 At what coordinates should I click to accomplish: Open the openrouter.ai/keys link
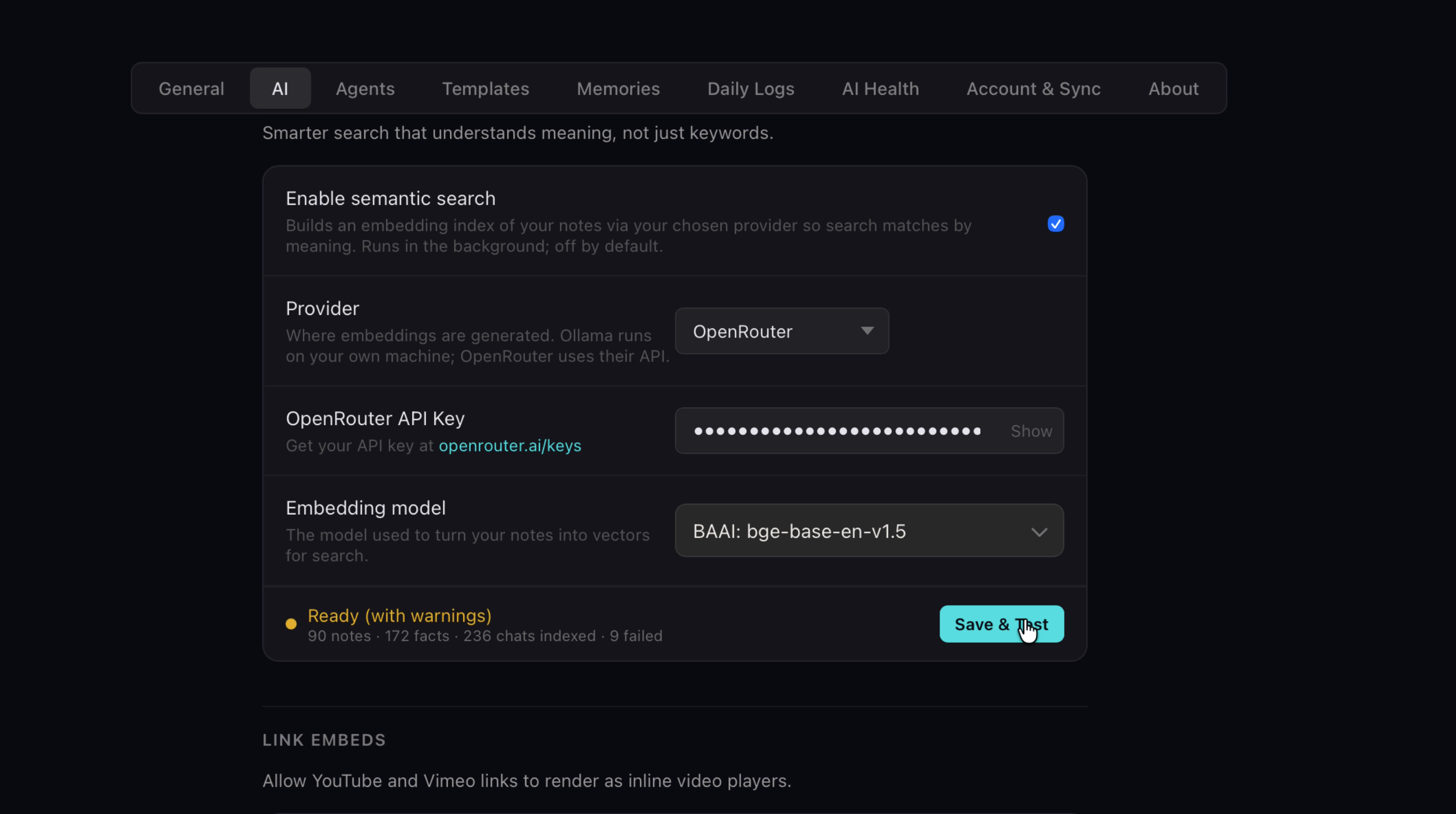510,446
